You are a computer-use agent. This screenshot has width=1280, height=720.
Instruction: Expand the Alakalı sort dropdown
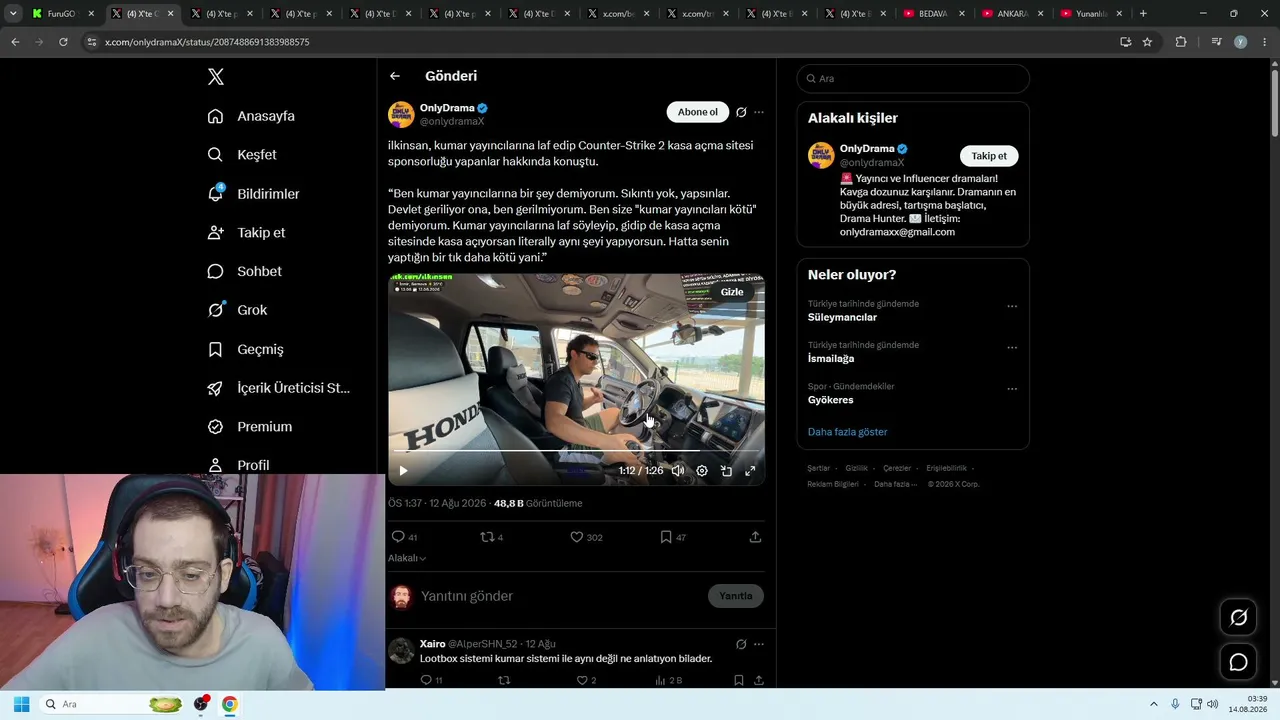407,558
